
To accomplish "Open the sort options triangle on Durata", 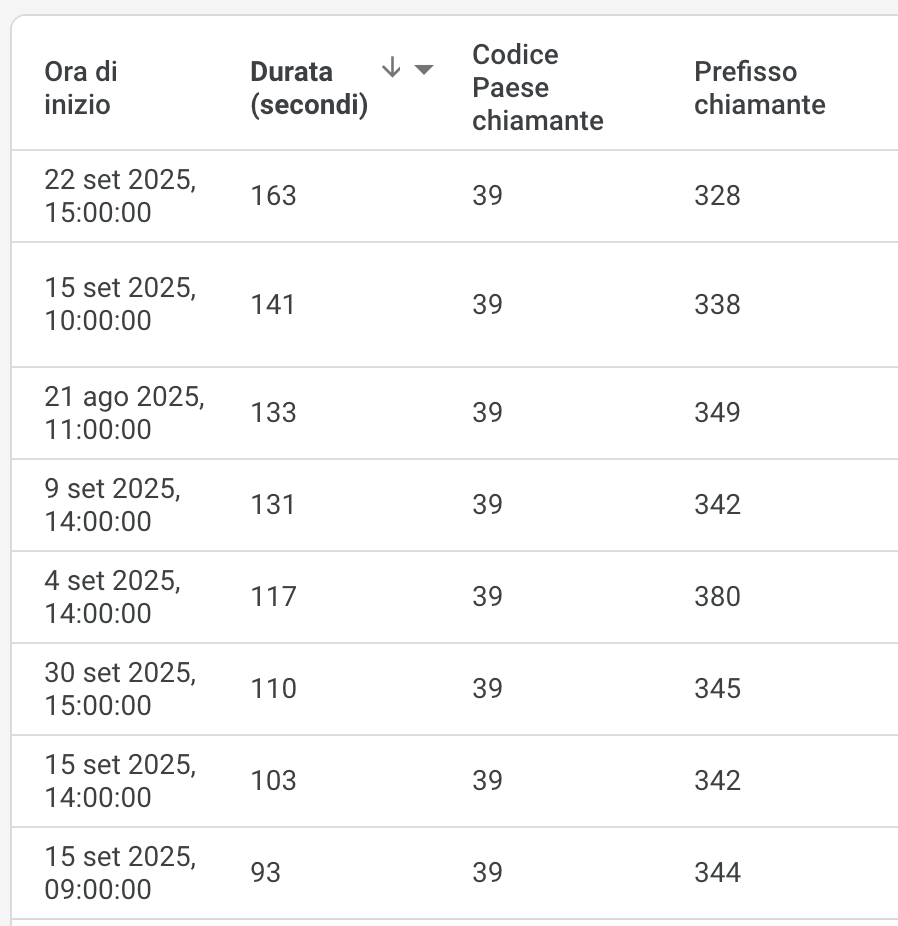I will (424, 69).
